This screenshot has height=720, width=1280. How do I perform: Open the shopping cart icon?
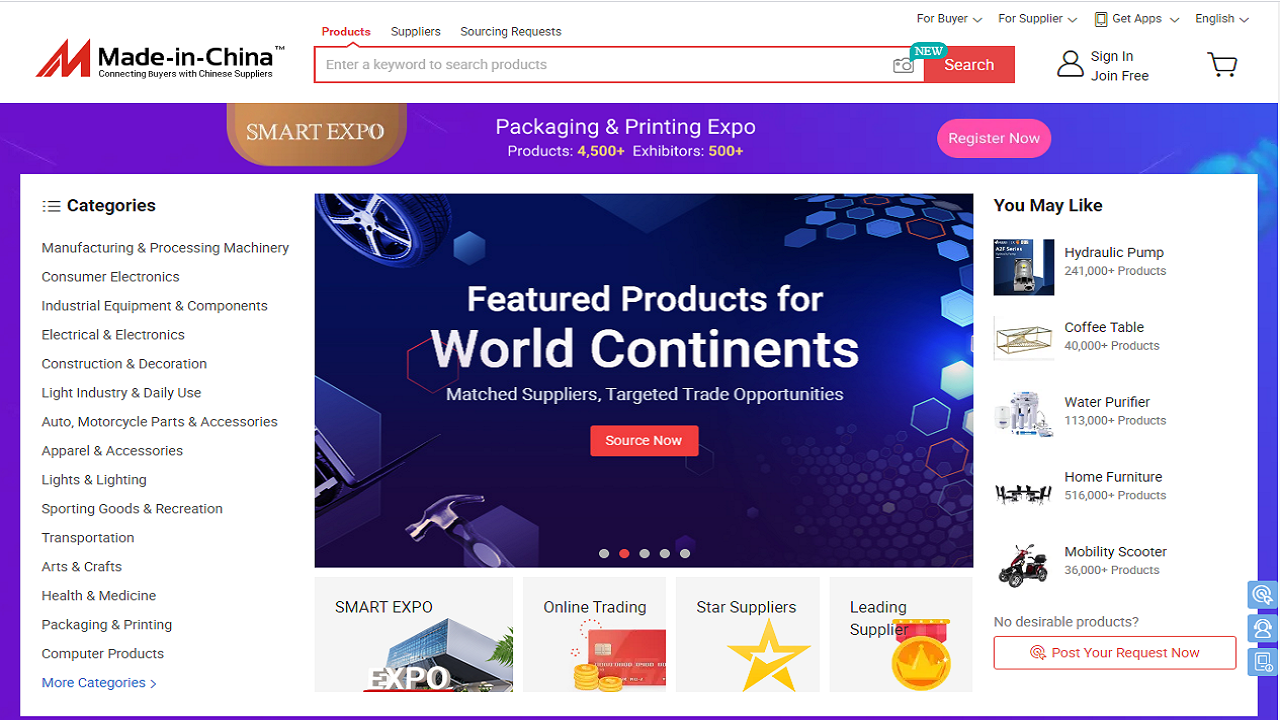[1222, 65]
